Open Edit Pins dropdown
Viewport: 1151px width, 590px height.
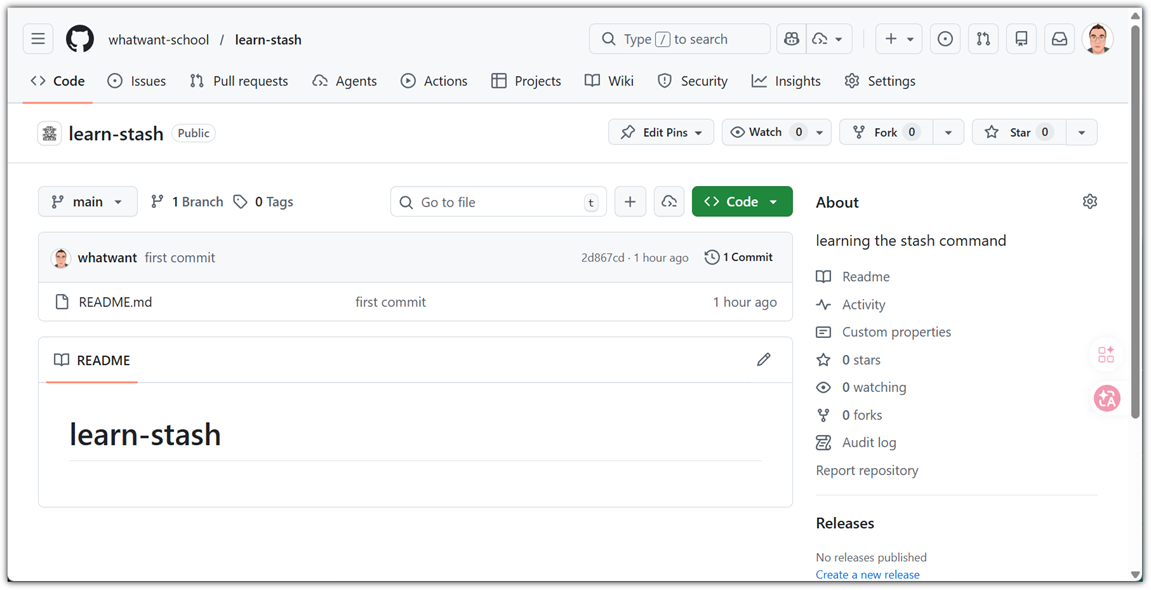661,132
